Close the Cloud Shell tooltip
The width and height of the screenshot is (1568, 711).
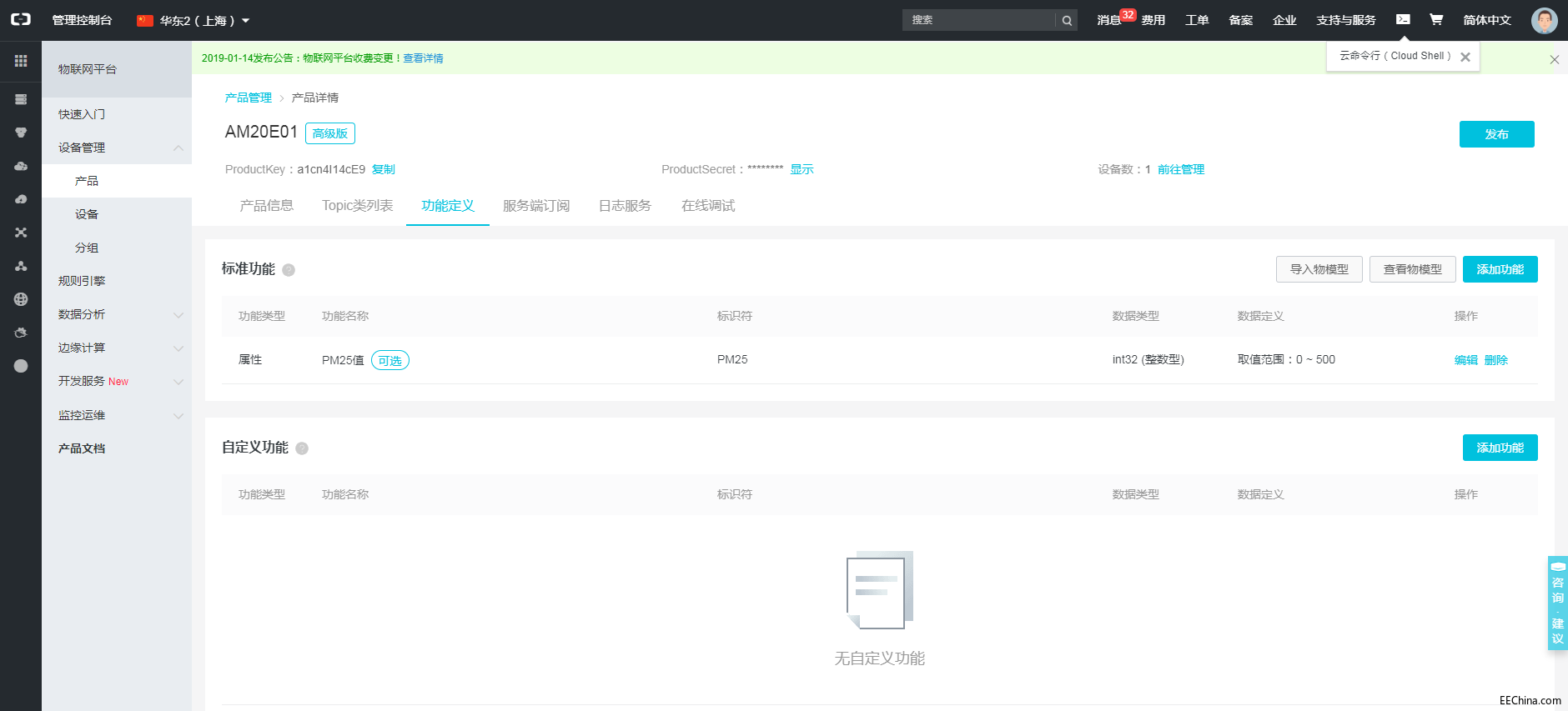[x=1465, y=57]
